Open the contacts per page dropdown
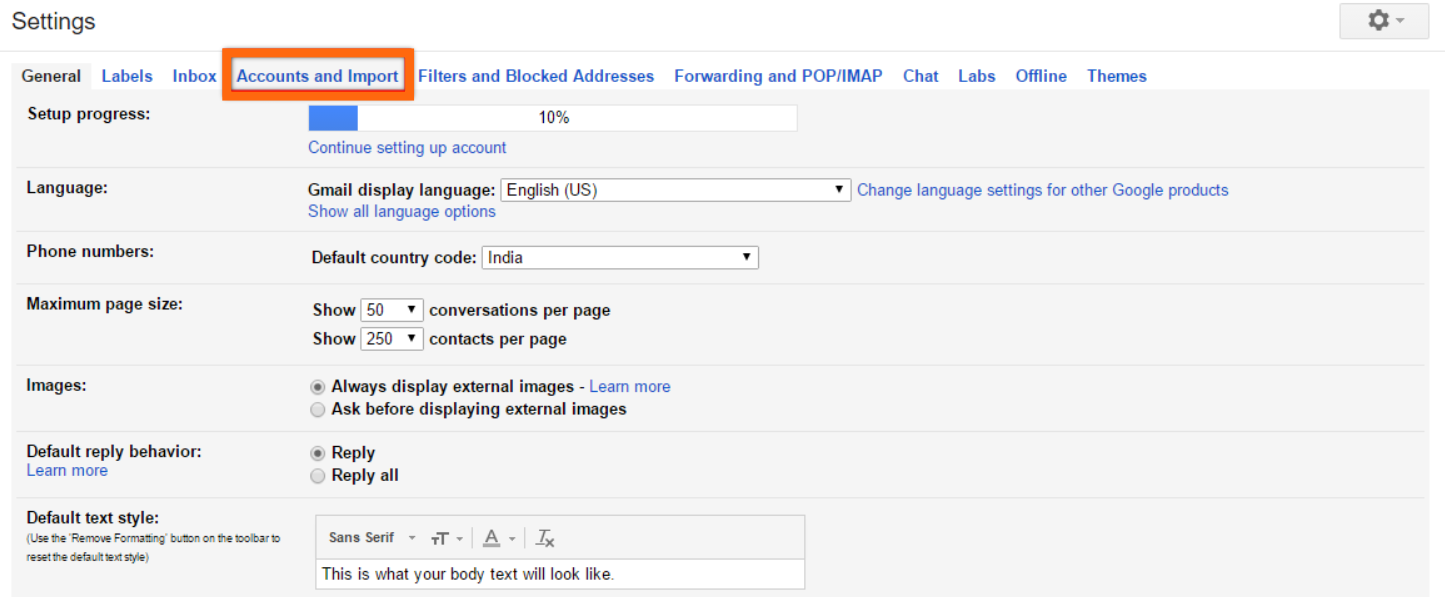Viewport: 1445px width, 597px height. [392, 339]
